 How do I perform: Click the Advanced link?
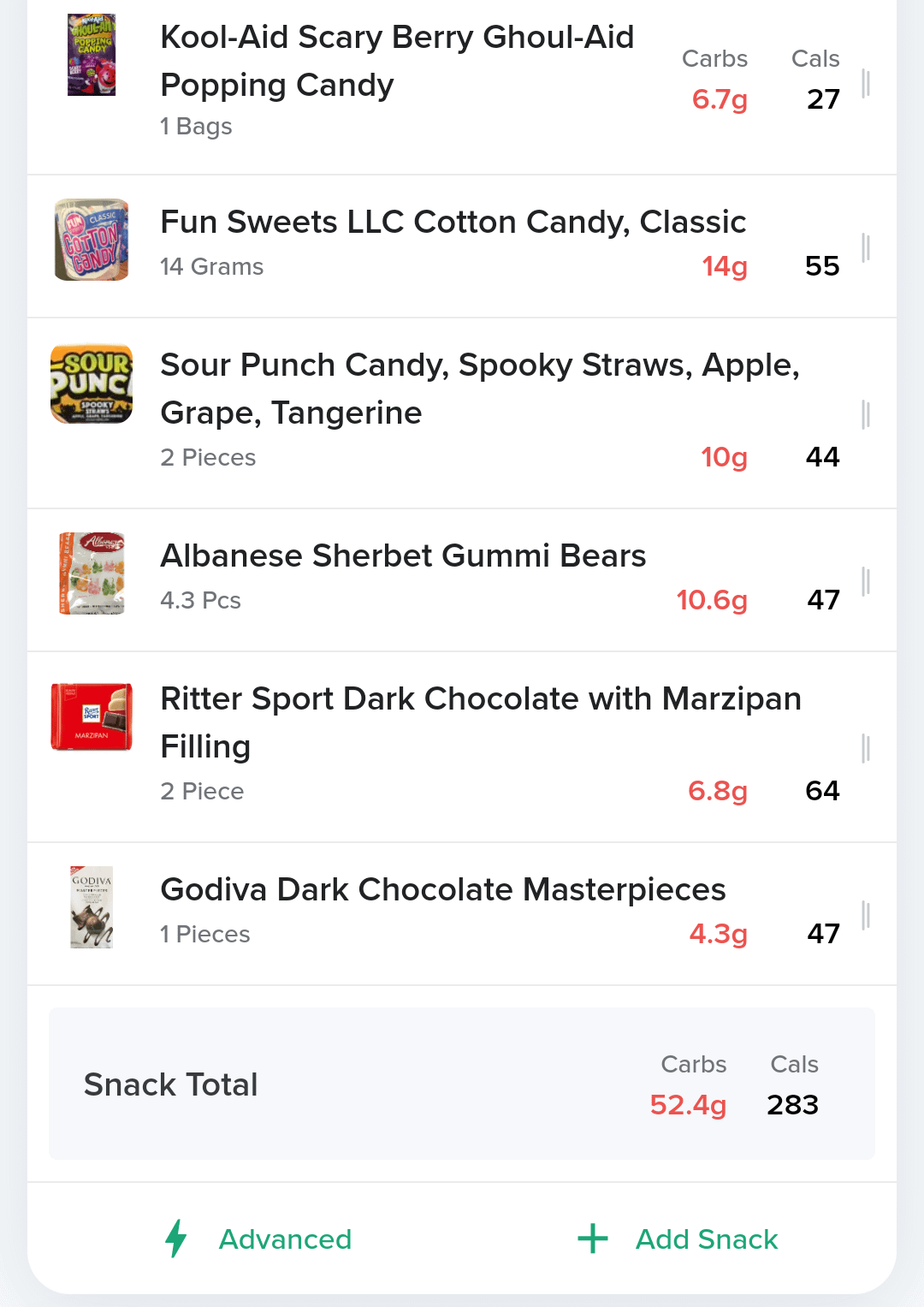[285, 1239]
